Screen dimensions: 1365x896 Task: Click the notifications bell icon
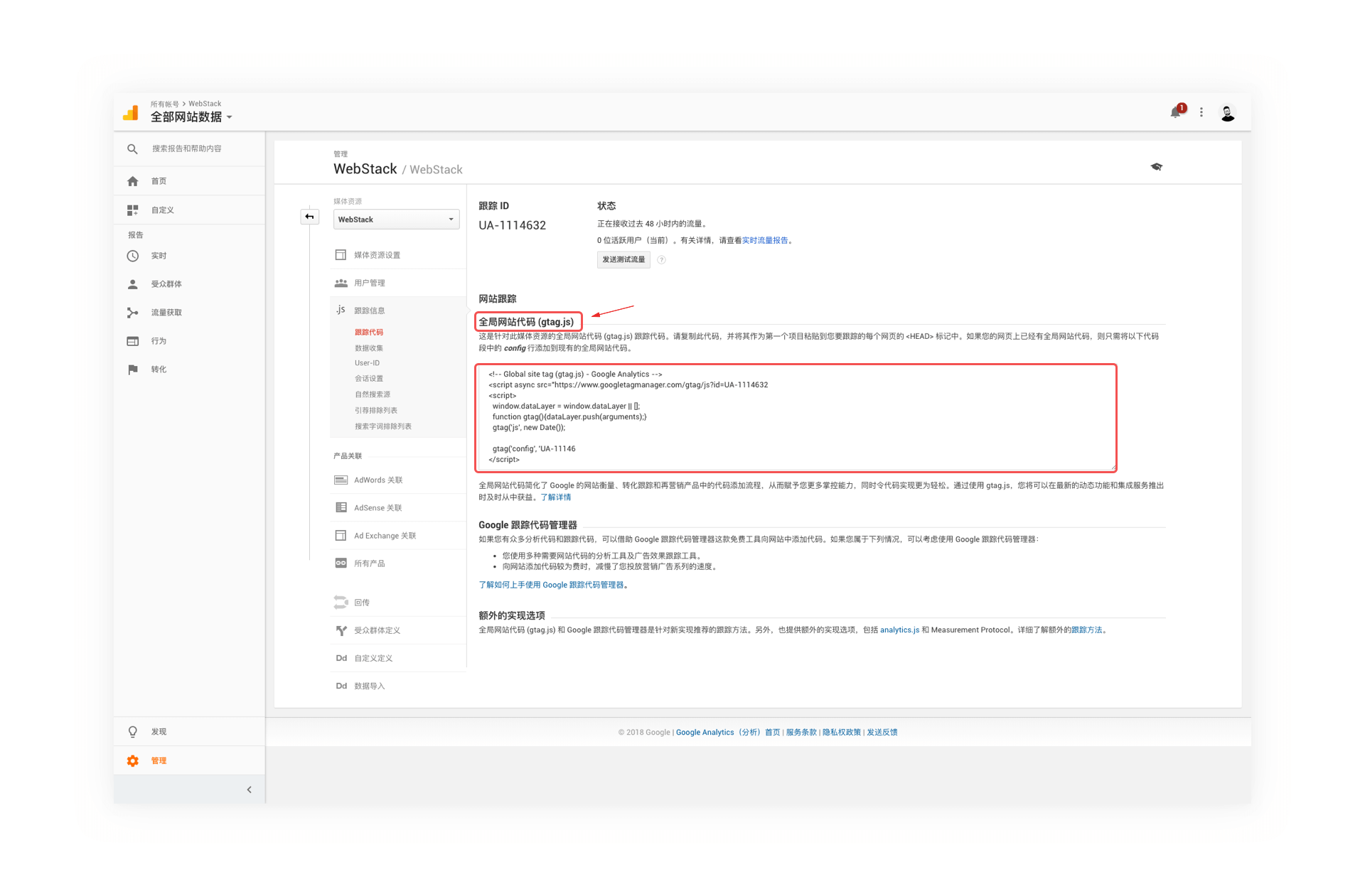(1175, 112)
